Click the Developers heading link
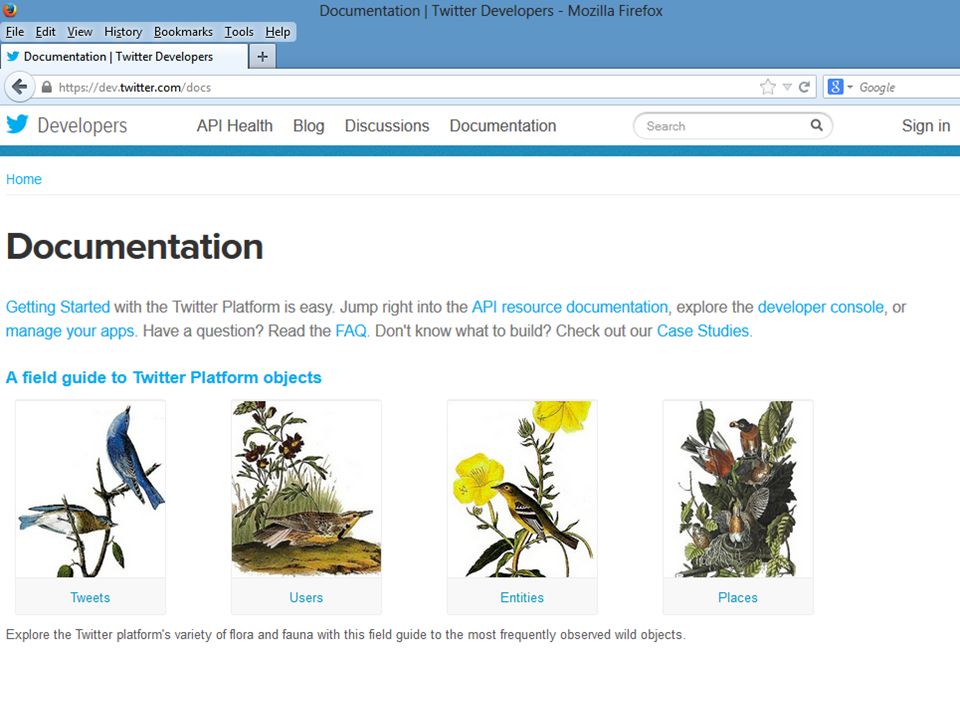Screen dimensions: 960x720 point(82,126)
